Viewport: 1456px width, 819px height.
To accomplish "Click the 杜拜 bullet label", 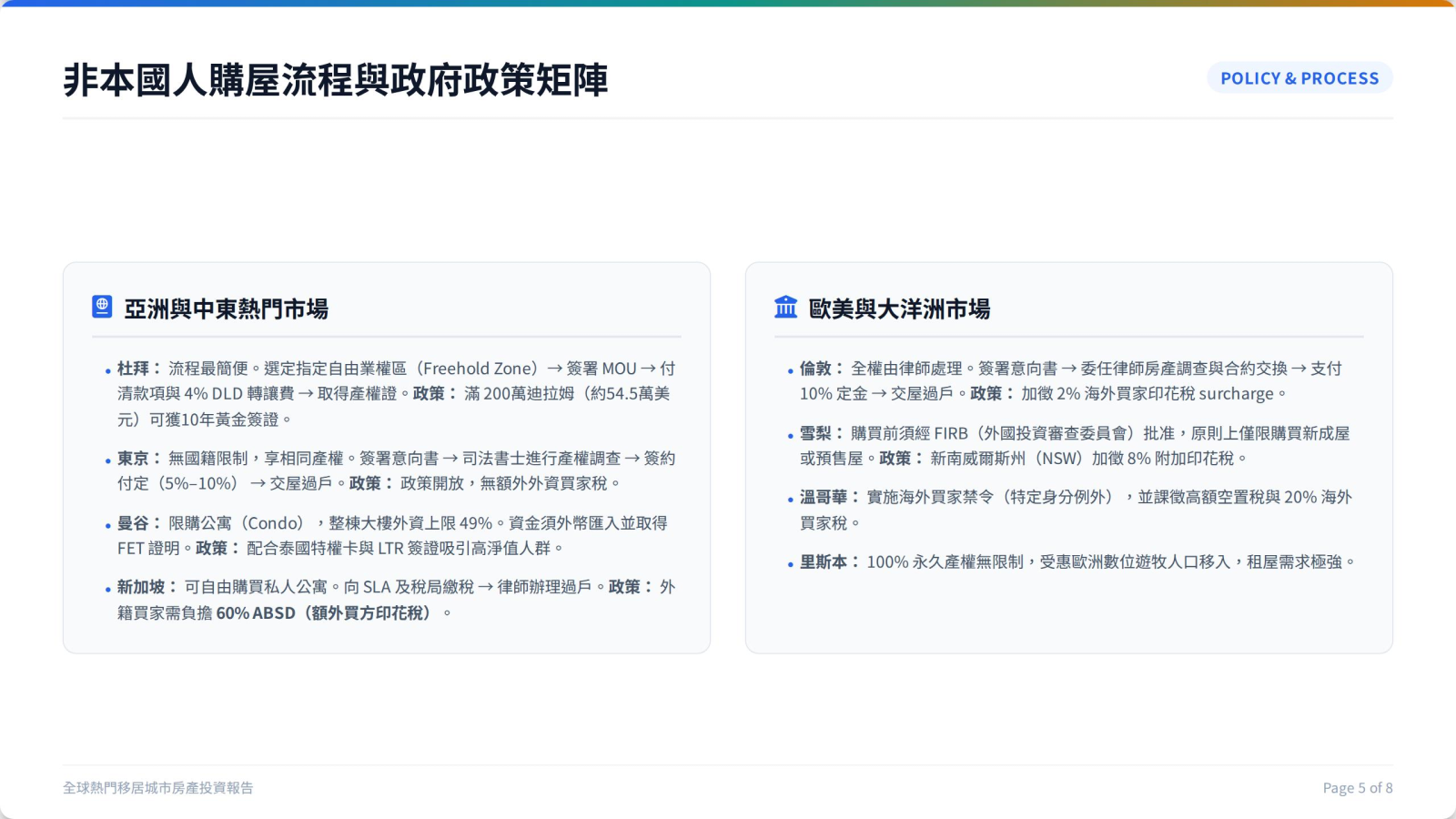I will (139, 369).
